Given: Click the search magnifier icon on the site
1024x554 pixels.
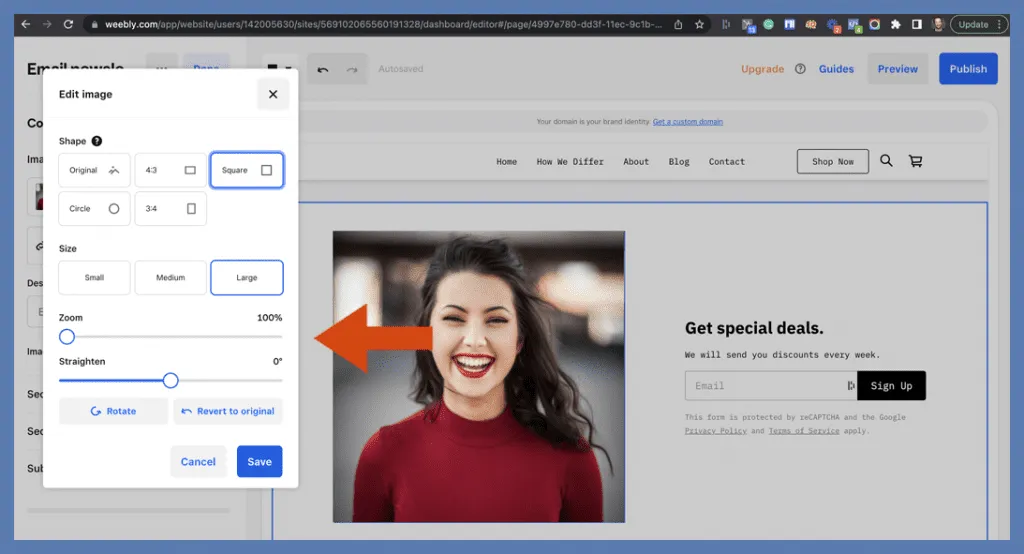Looking at the screenshot, I should click(x=886, y=161).
